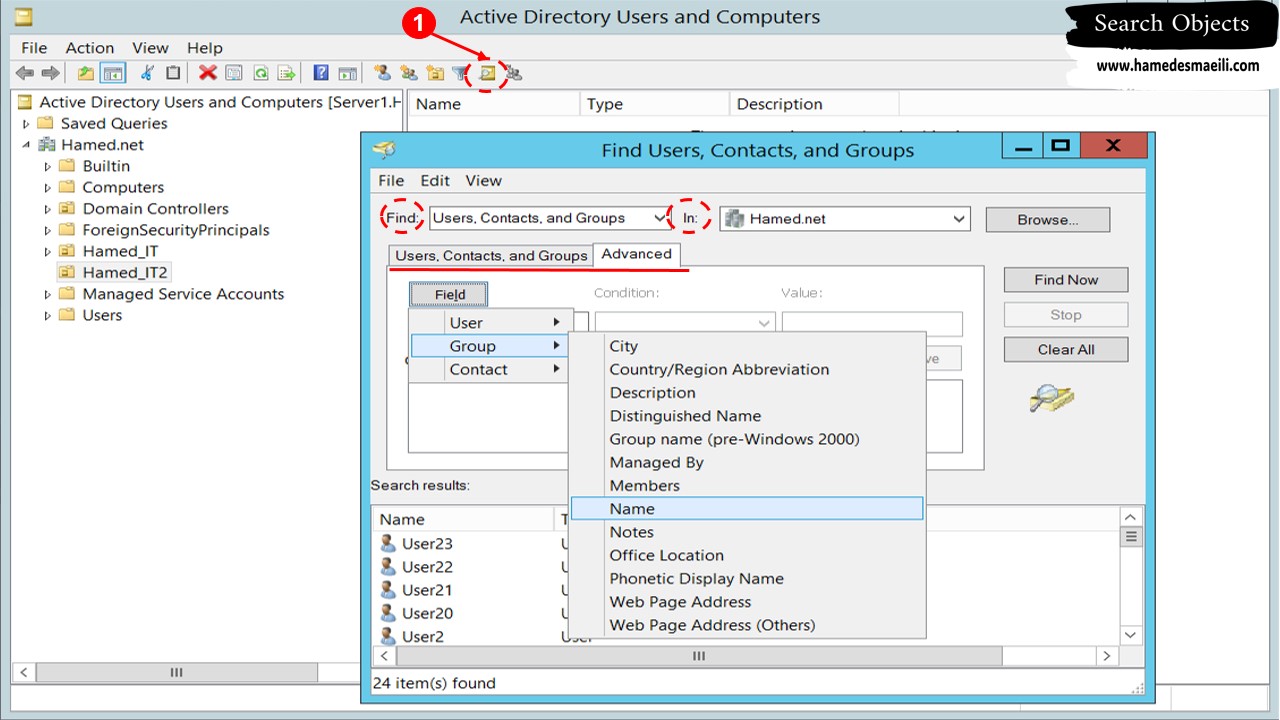Select the Advanced tab

point(636,254)
